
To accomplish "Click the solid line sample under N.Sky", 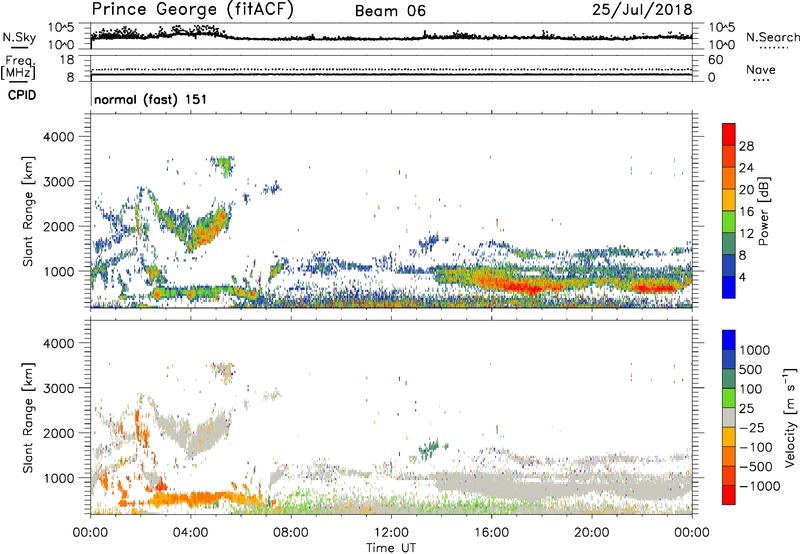I will click(x=19, y=47).
